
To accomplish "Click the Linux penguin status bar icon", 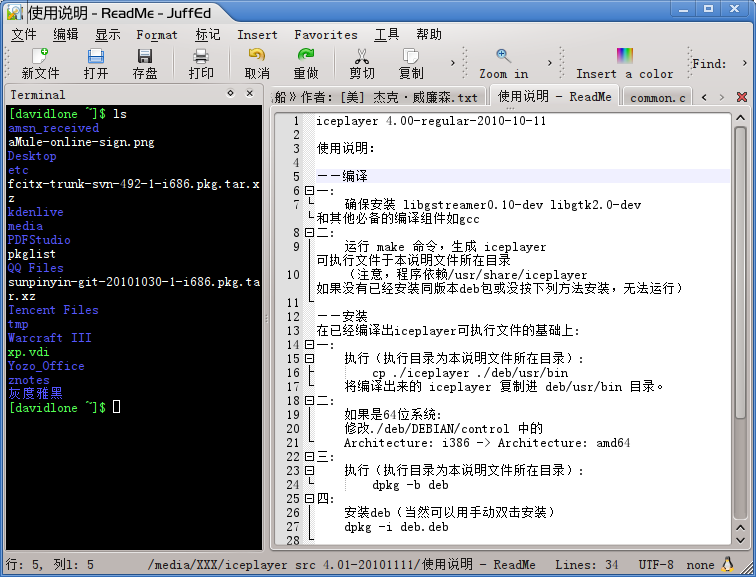I will pos(728,564).
